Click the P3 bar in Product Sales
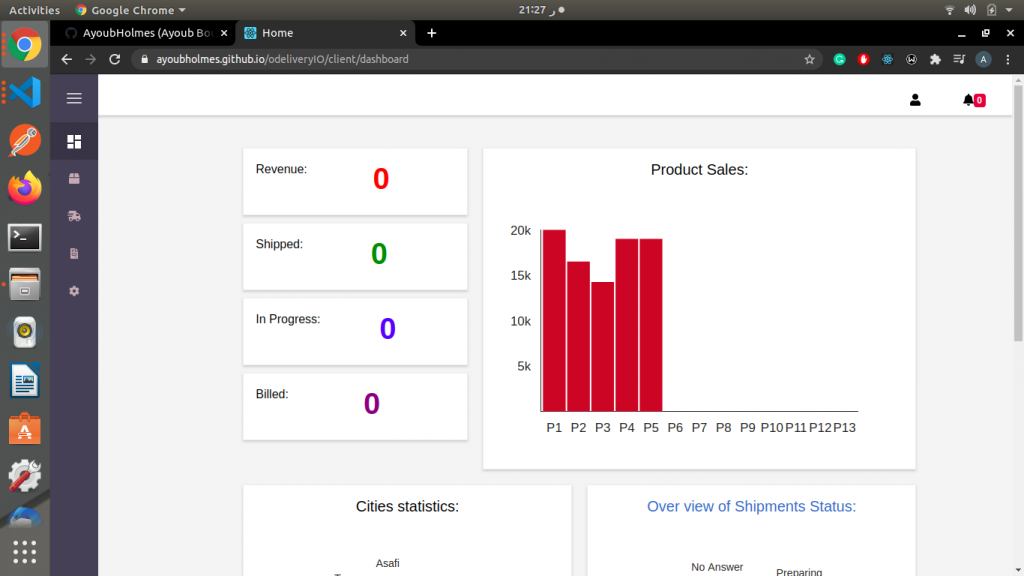 [x=603, y=347]
